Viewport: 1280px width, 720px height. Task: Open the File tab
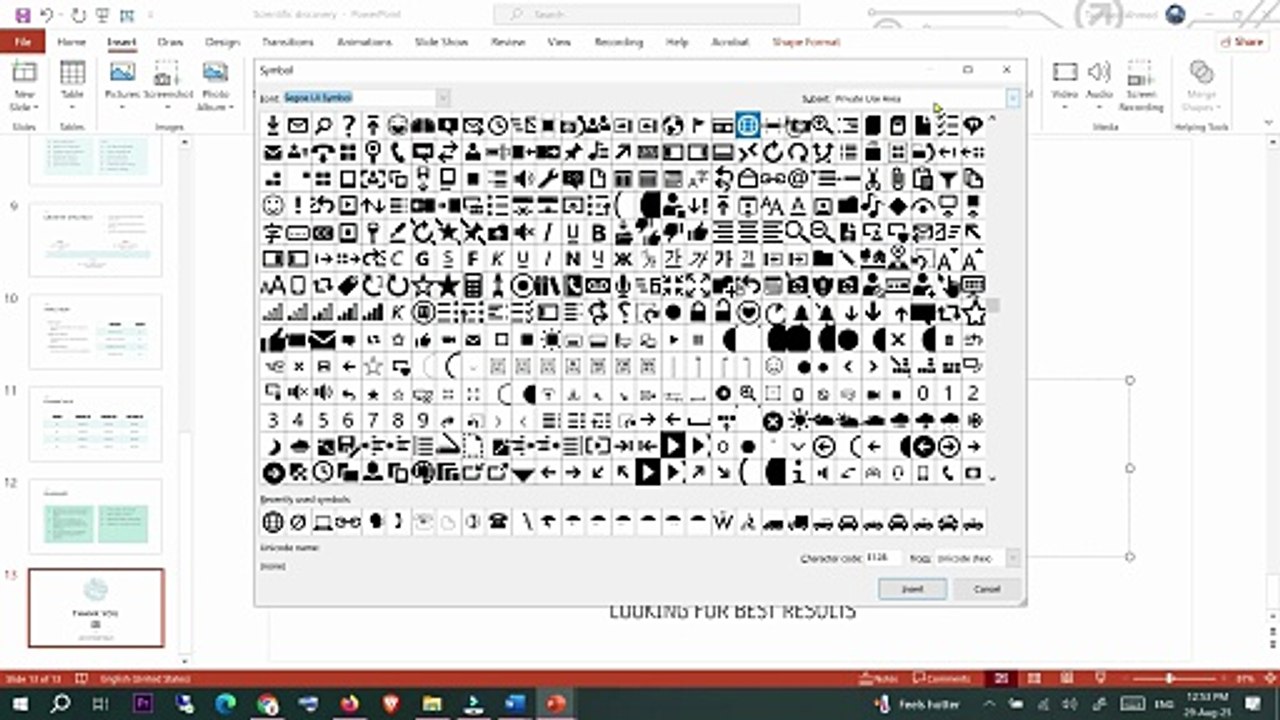[23, 42]
